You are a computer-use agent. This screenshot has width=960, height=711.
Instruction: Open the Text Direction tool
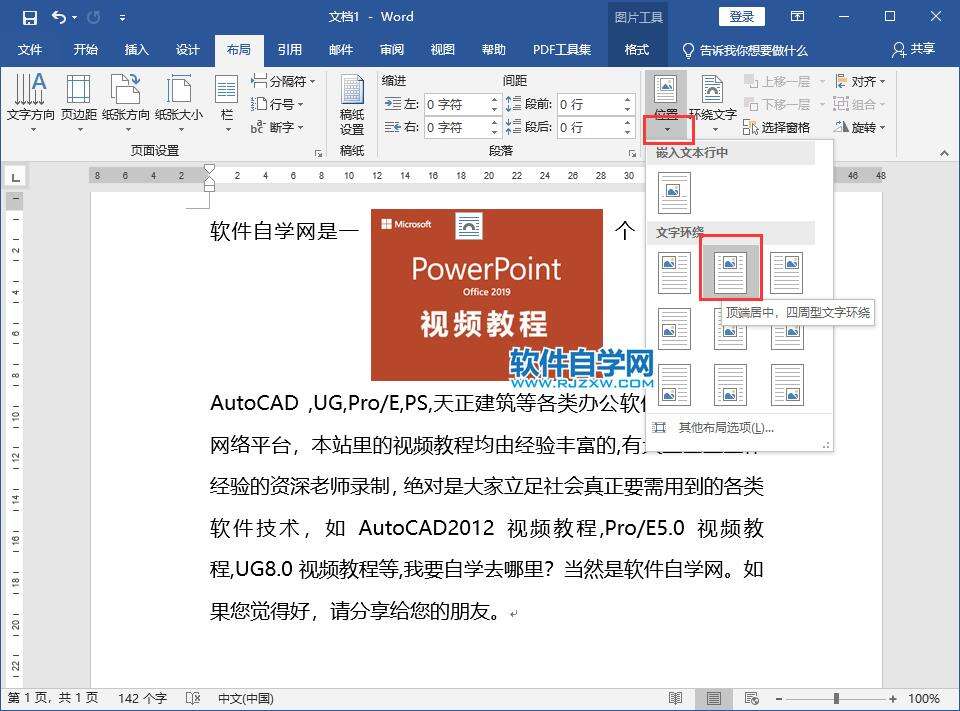pyautogui.click(x=30, y=102)
